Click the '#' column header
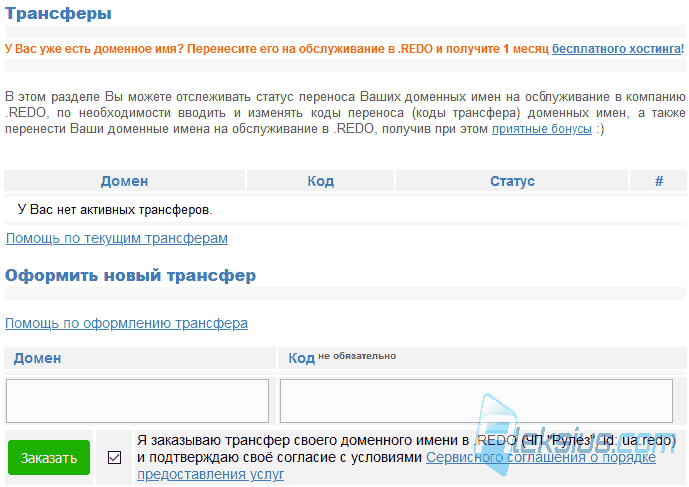This screenshot has width=689, height=487. tap(659, 181)
